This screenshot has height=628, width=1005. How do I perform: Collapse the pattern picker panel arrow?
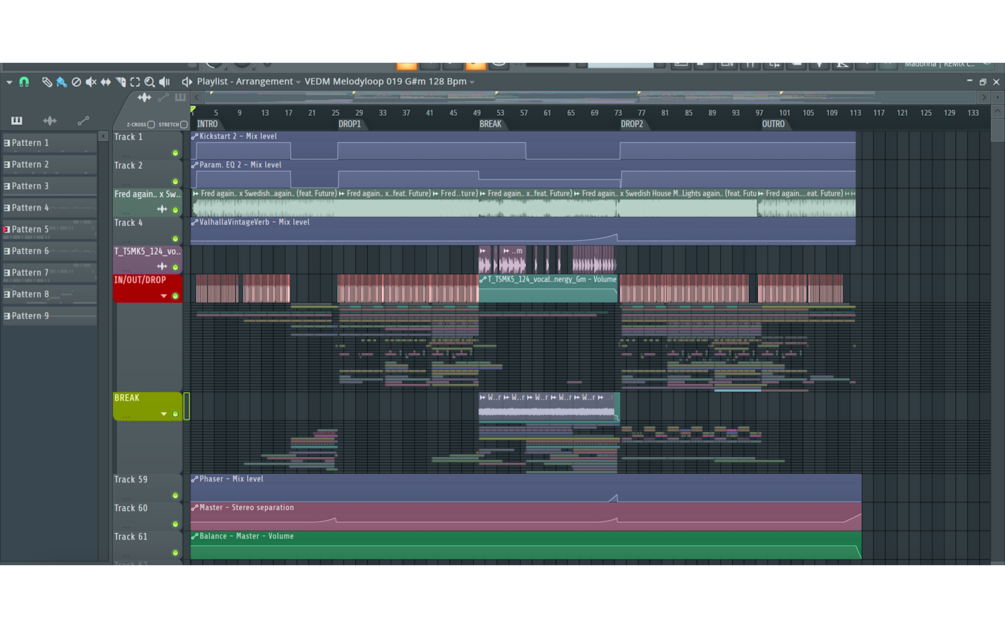click(103, 136)
